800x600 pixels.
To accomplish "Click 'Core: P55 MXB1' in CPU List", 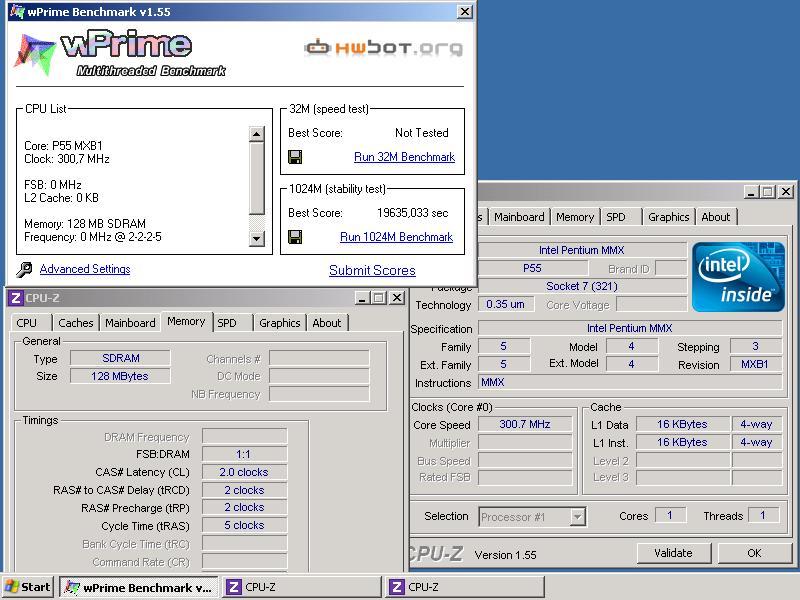I will coord(64,146).
